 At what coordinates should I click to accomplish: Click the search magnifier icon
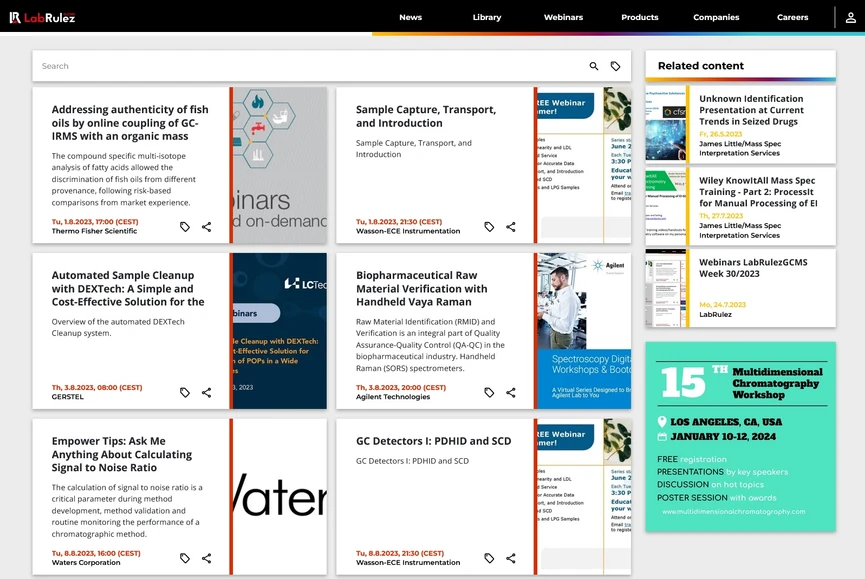point(594,66)
